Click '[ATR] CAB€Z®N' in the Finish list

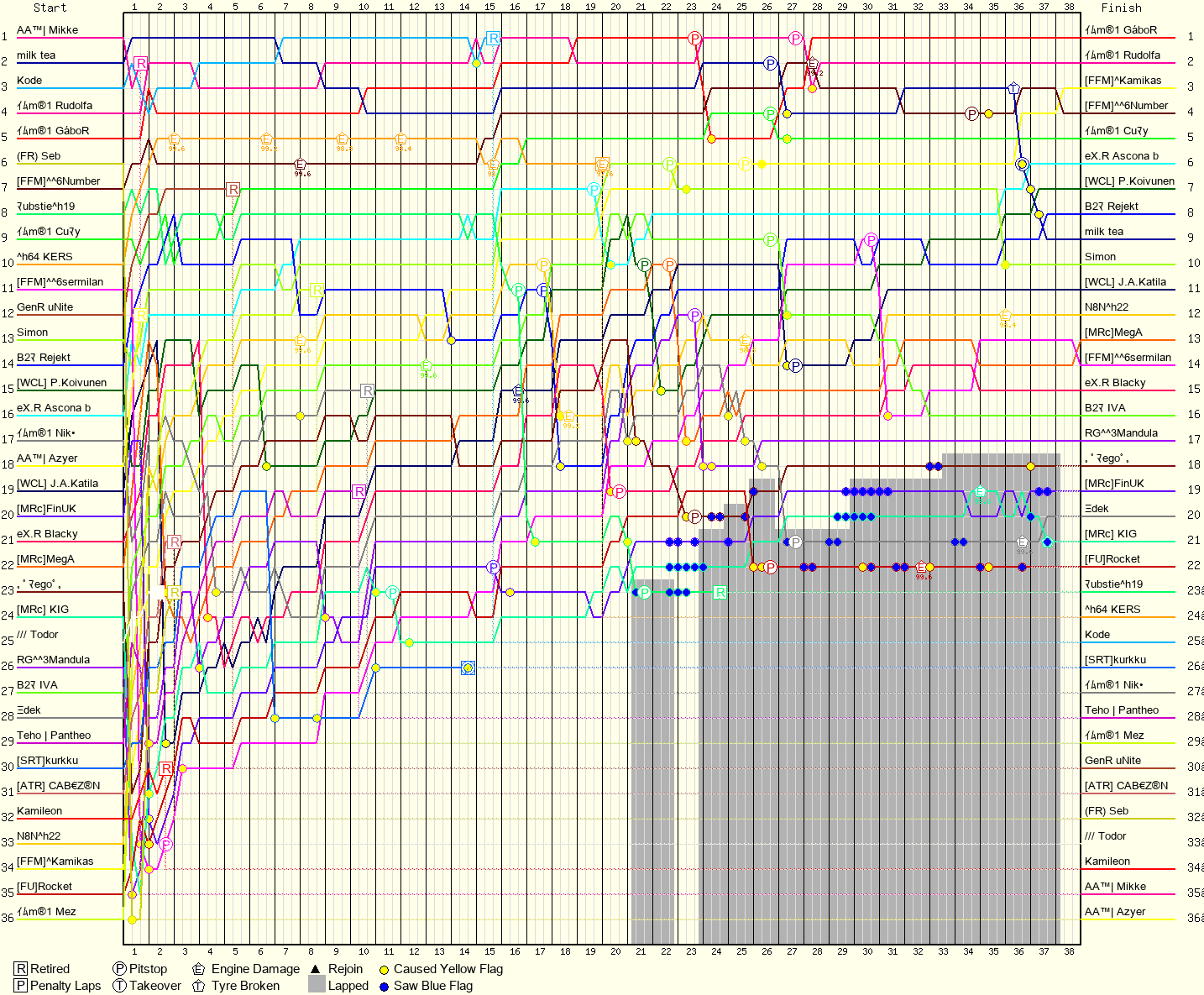pyautogui.click(x=1126, y=785)
